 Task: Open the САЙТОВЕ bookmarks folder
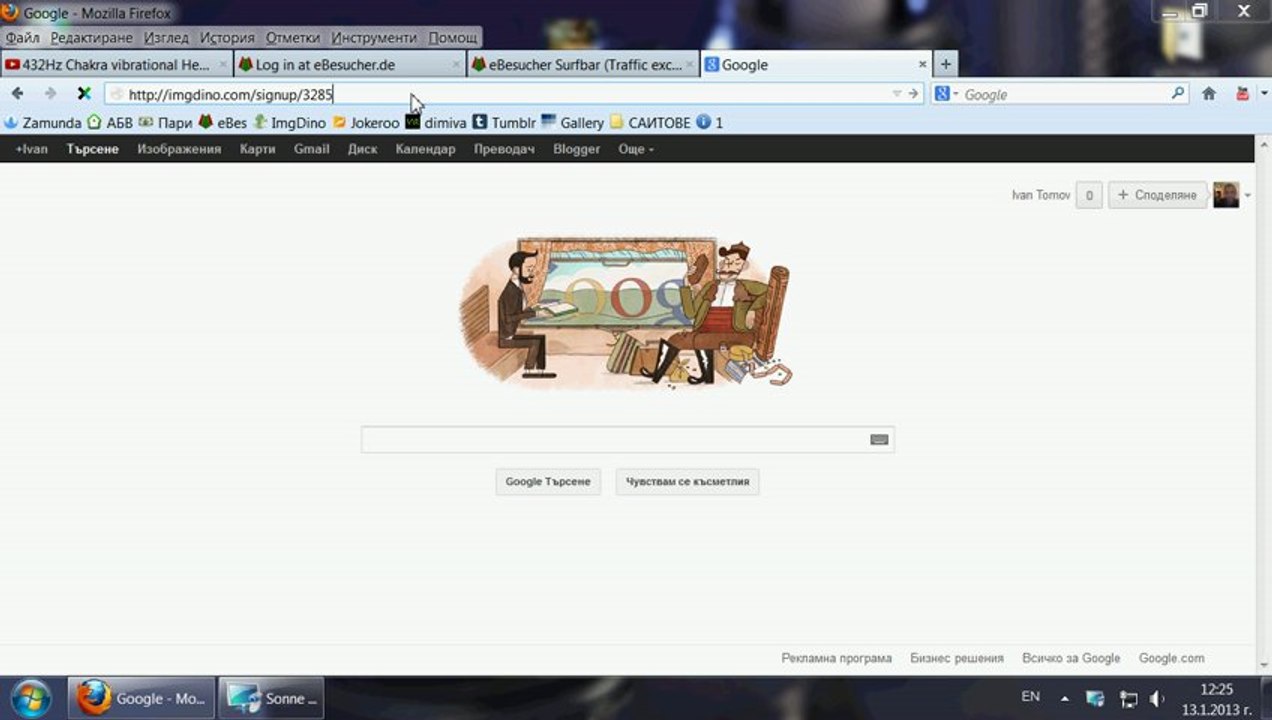pos(650,123)
